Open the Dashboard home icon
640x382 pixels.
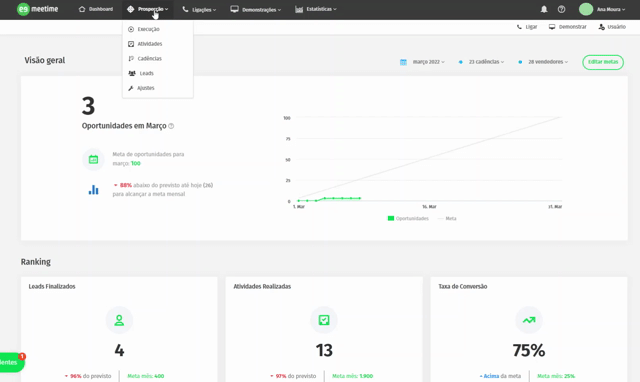[x=82, y=9]
